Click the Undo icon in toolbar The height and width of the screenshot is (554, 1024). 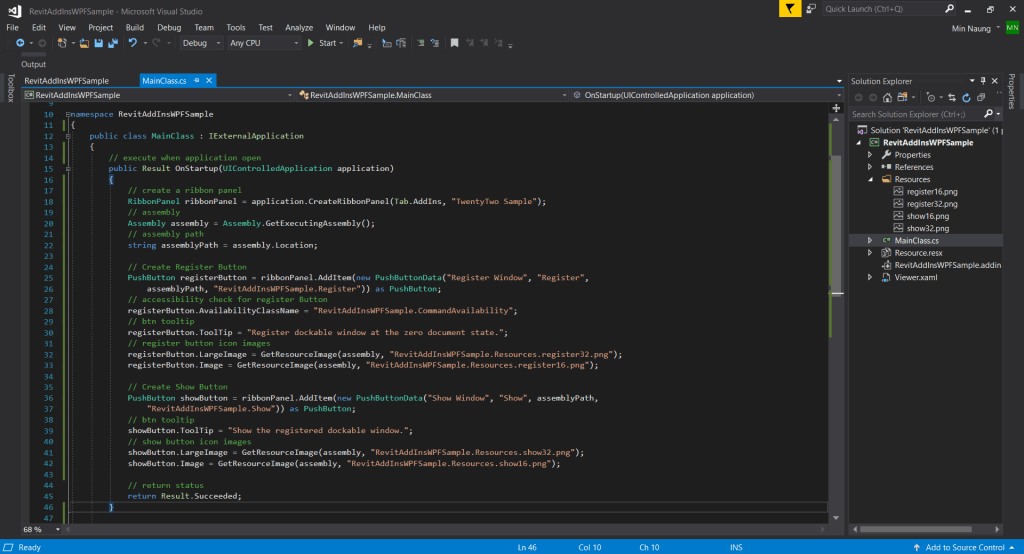[x=131, y=43]
